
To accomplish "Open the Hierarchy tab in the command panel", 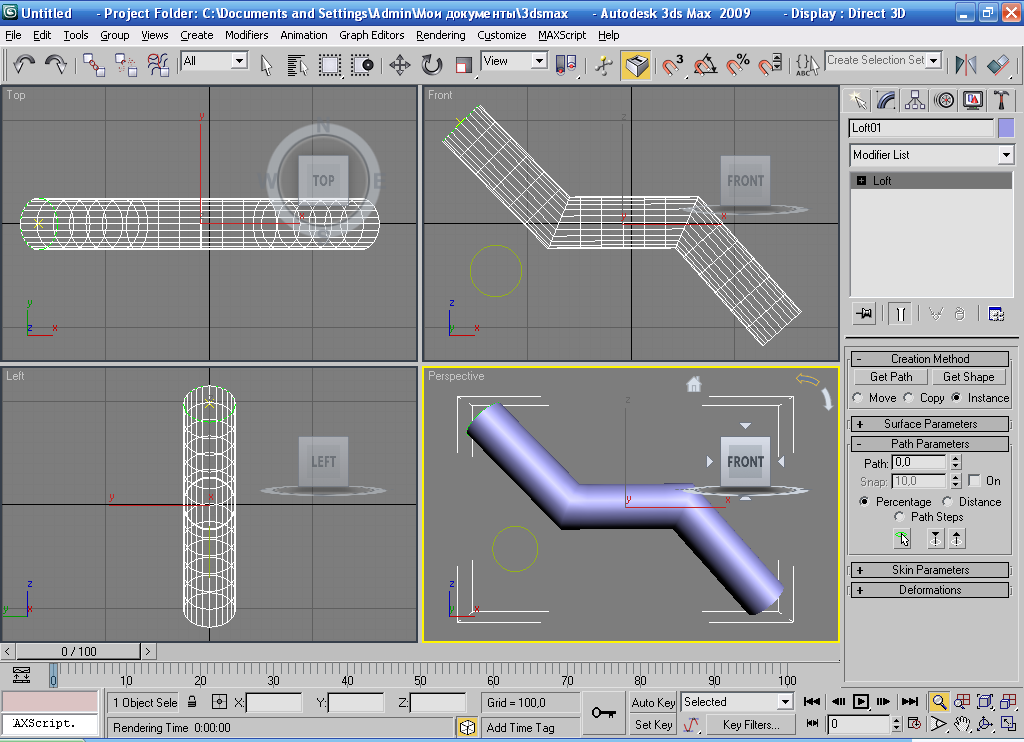I will coord(914,100).
